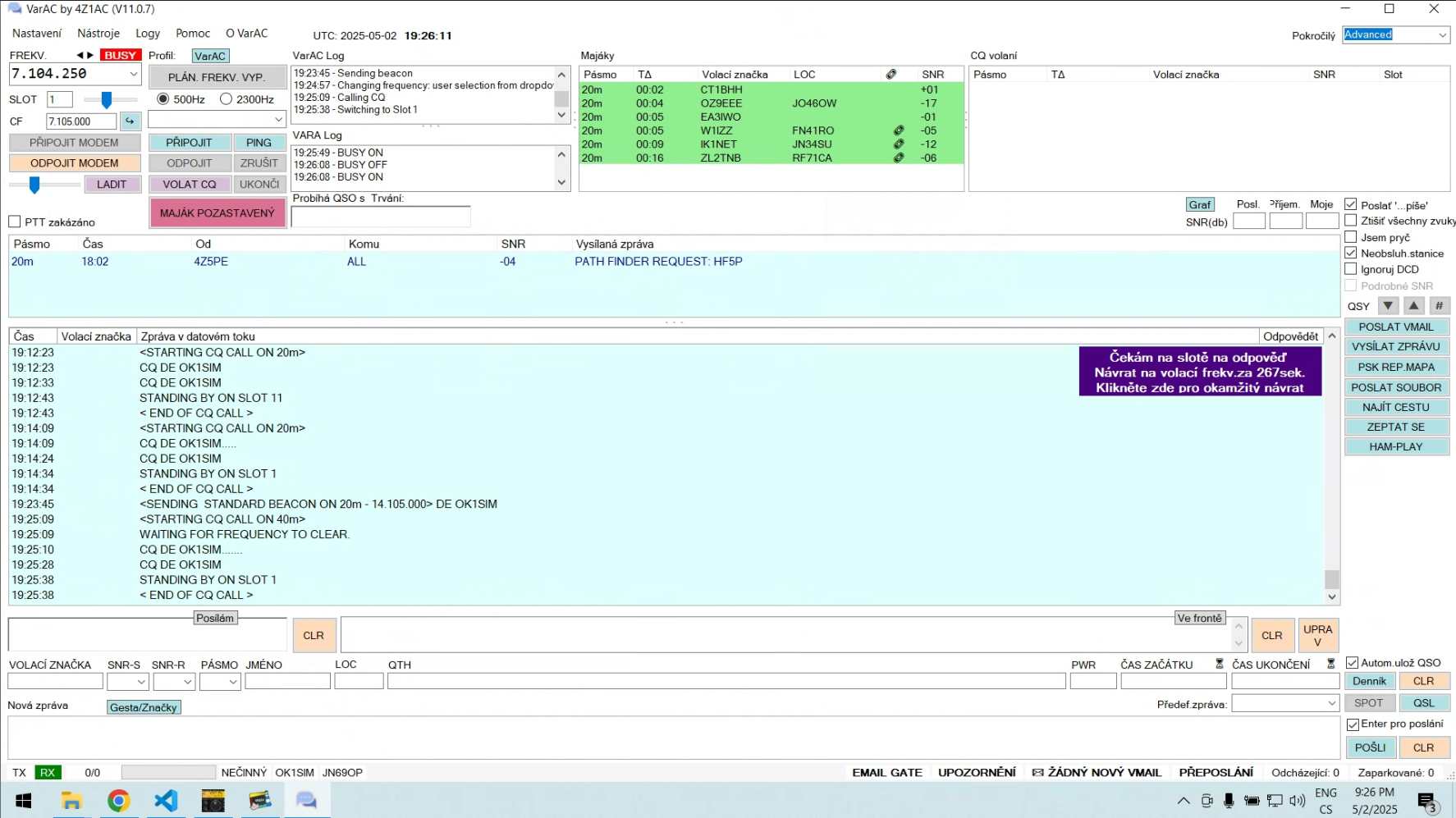Enable the Jsem pryč checkbox
Viewport: 1456px width, 818px height.
click(1350, 237)
